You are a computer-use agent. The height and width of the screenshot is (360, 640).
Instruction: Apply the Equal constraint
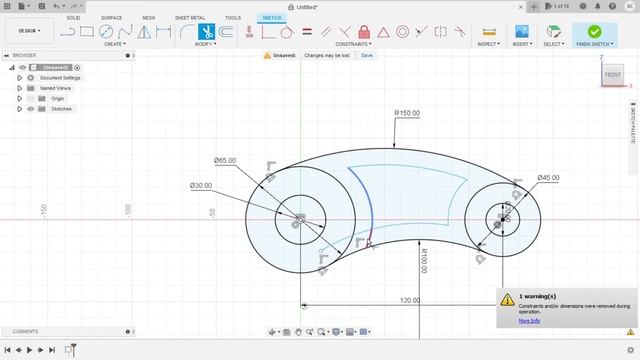pyautogui.click(x=307, y=31)
